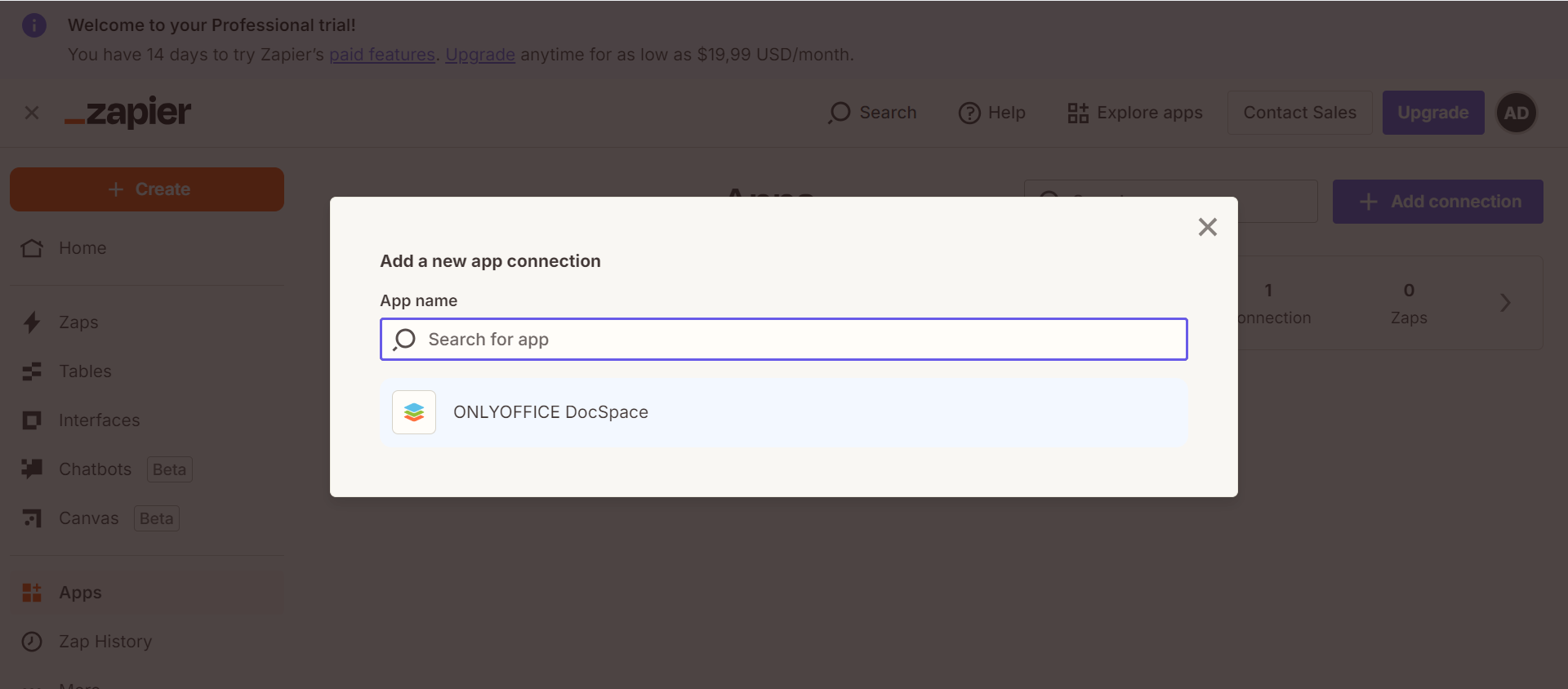Focus the Search for app field
Screen dimensions: 1568x689
tap(783, 339)
